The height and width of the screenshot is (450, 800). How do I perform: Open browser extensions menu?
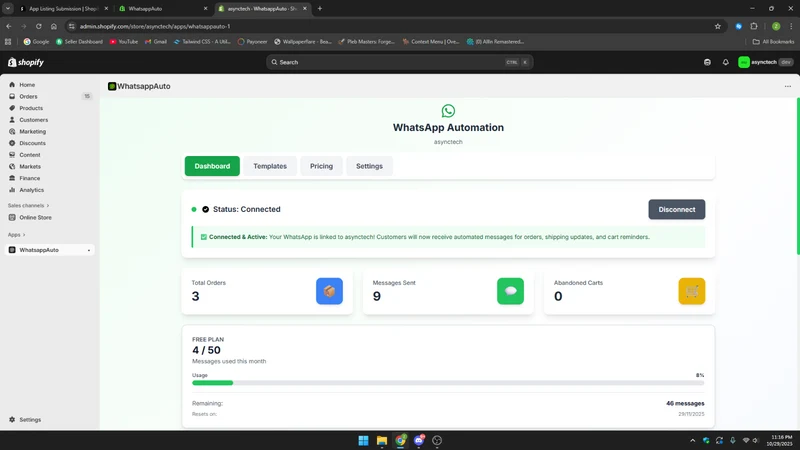tap(754, 26)
